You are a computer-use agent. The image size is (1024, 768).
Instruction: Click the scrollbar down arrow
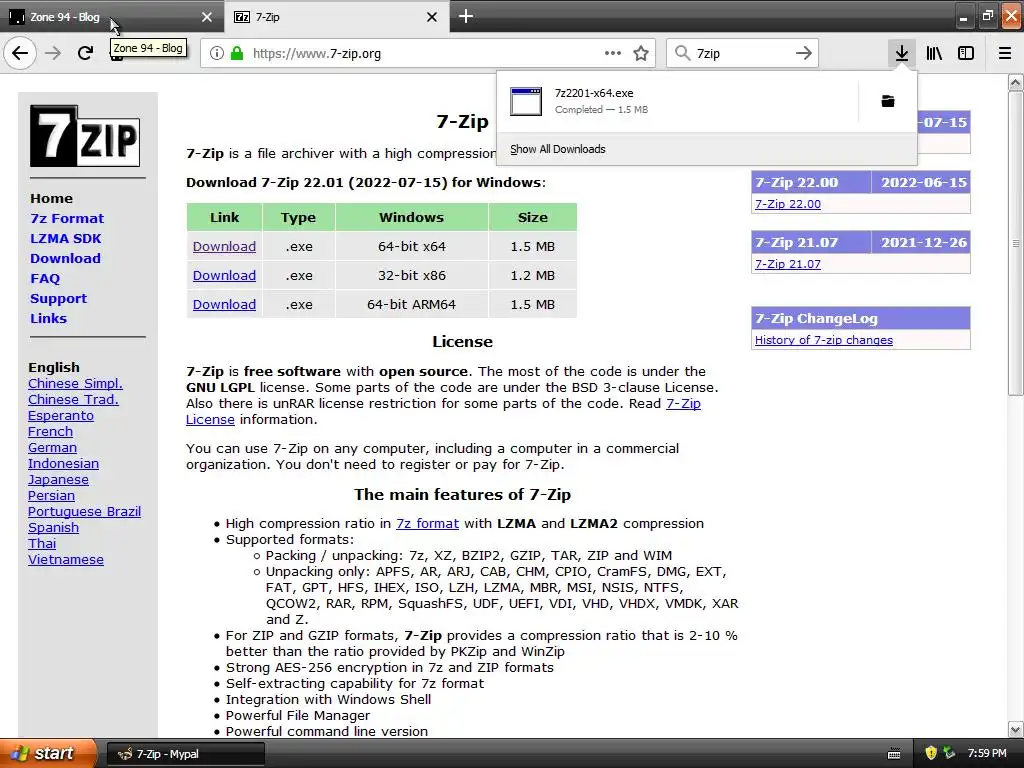[x=1015, y=729]
